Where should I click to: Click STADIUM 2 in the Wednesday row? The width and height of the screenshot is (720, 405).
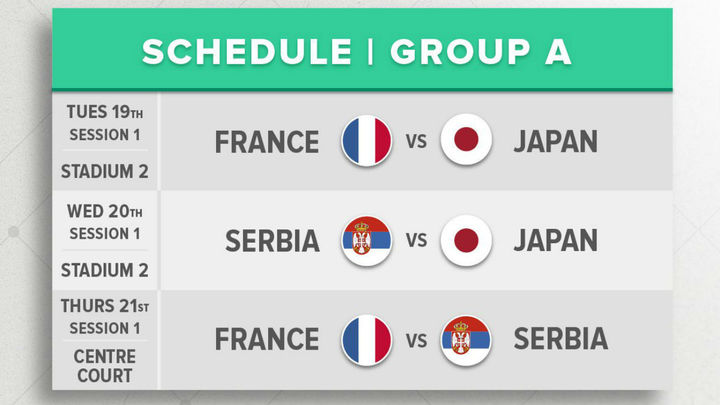[x=104, y=269]
